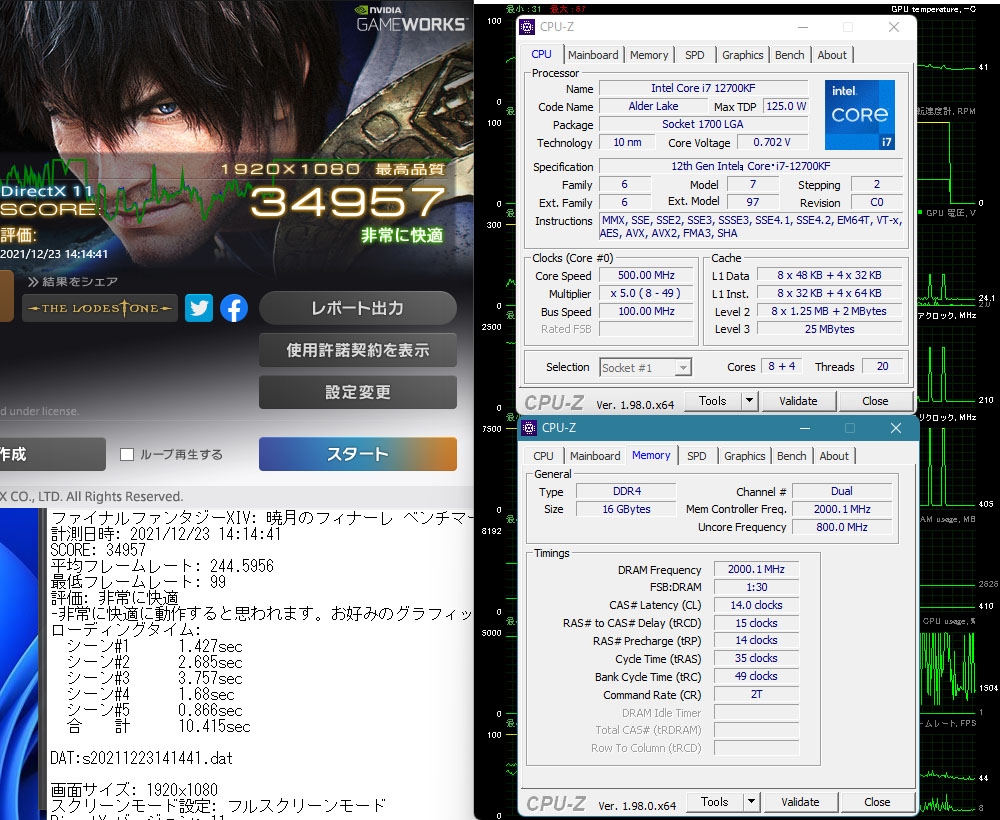Click Level 3 cache value 25 MBytes
This screenshot has height=820, width=1000.
click(x=829, y=329)
